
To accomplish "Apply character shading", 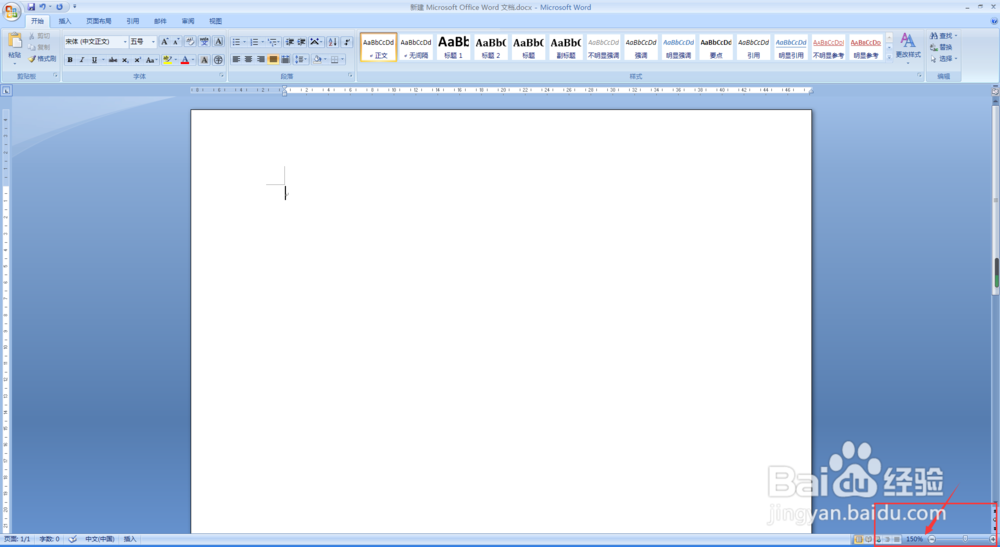I will tap(204, 60).
